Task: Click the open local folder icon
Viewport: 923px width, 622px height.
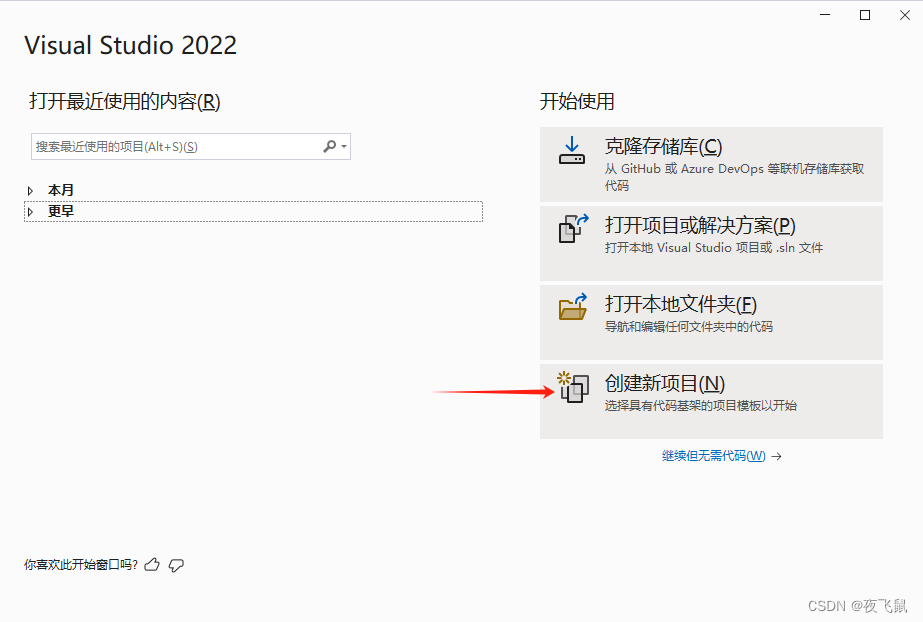Action: (x=573, y=307)
